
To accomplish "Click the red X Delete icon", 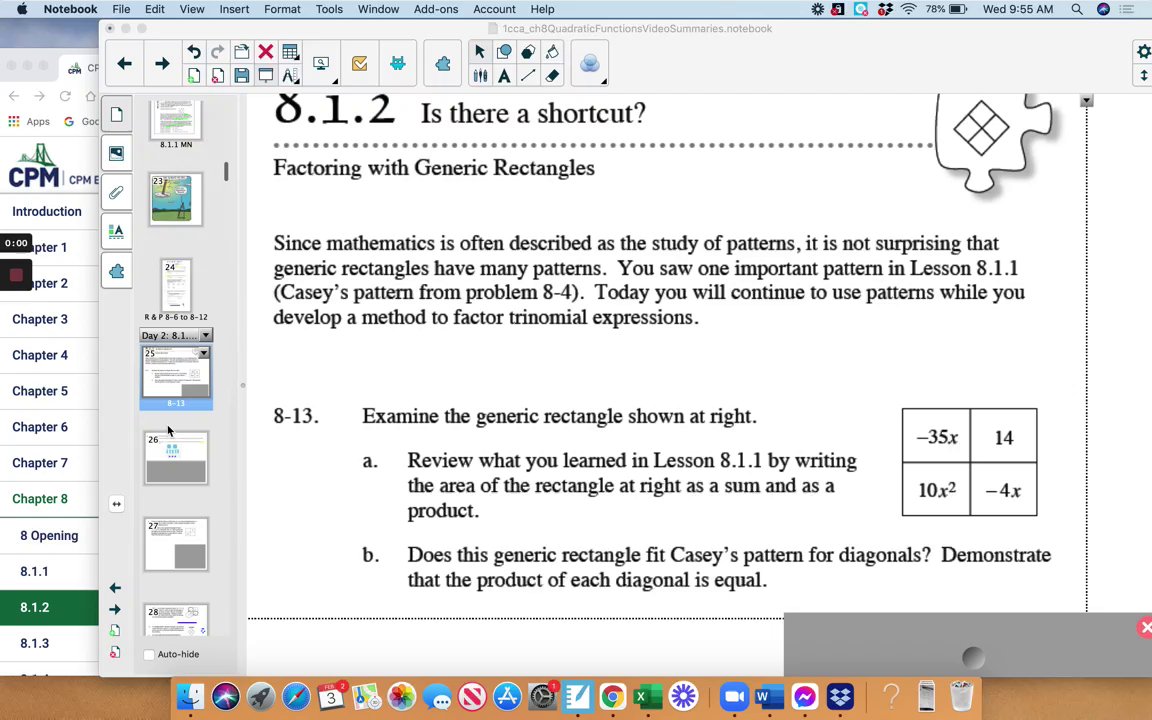I will (x=266, y=51).
